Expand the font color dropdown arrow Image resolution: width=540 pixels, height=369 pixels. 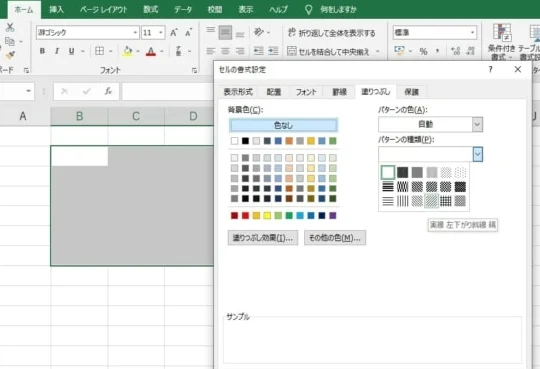(x=162, y=51)
